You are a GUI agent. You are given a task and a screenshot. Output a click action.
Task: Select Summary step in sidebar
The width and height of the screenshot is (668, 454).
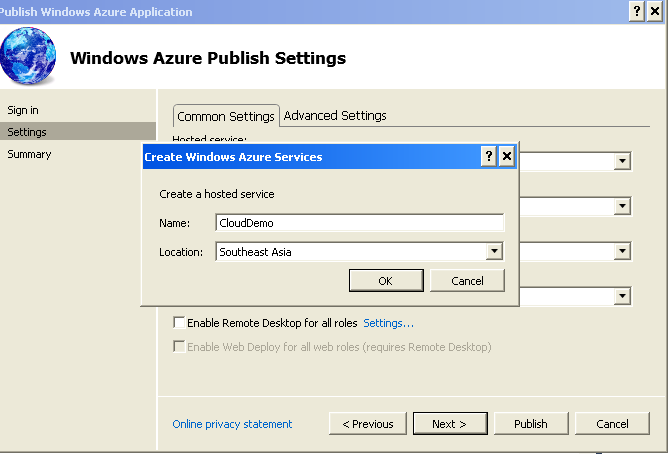[x=29, y=154]
